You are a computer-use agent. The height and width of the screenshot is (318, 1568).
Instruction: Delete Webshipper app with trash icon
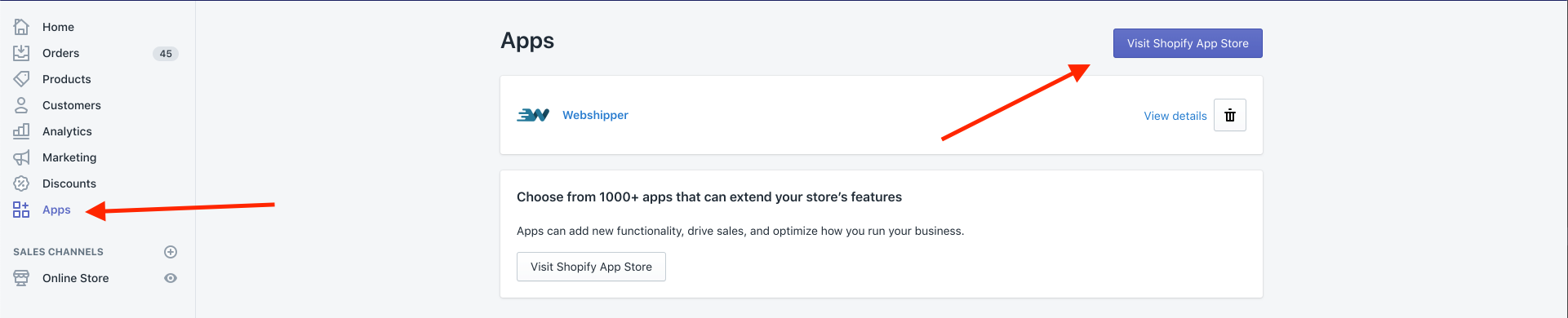1230,115
